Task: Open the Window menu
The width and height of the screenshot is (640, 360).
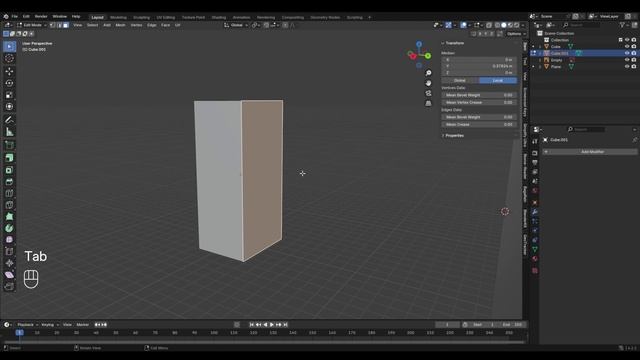Action: 60,17
